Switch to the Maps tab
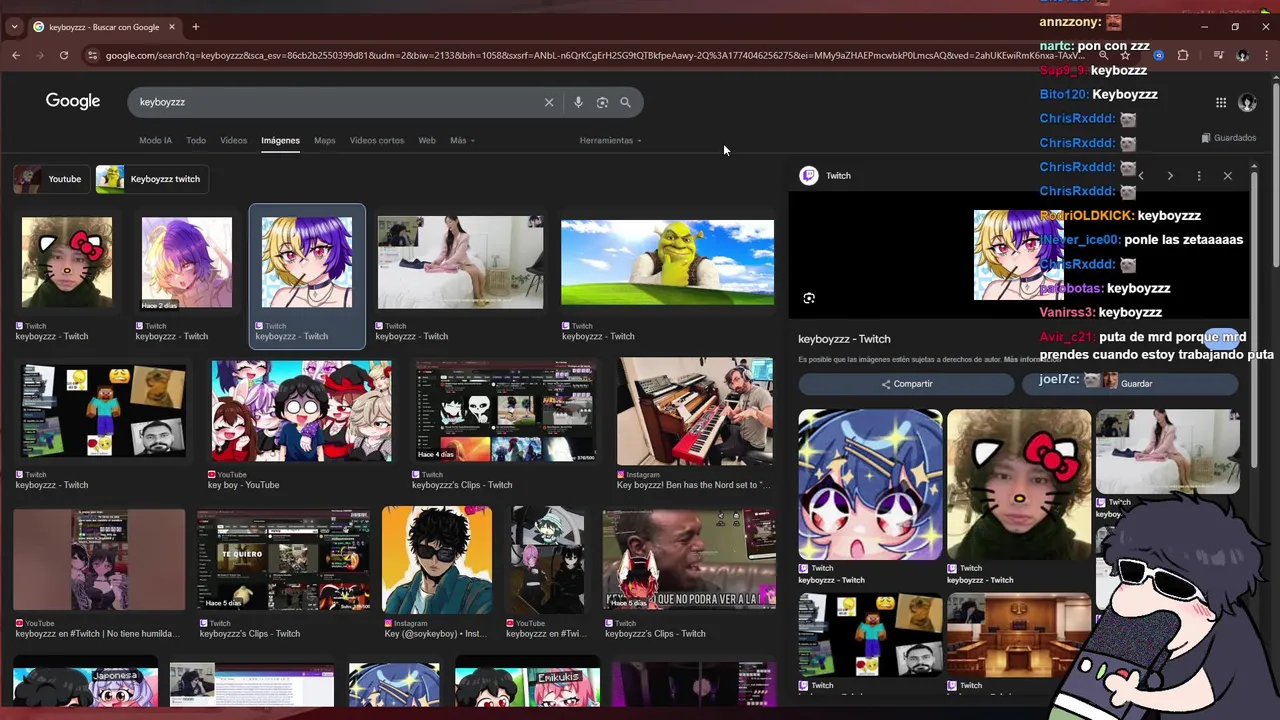This screenshot has width=1280, height=720. (324, 140)
